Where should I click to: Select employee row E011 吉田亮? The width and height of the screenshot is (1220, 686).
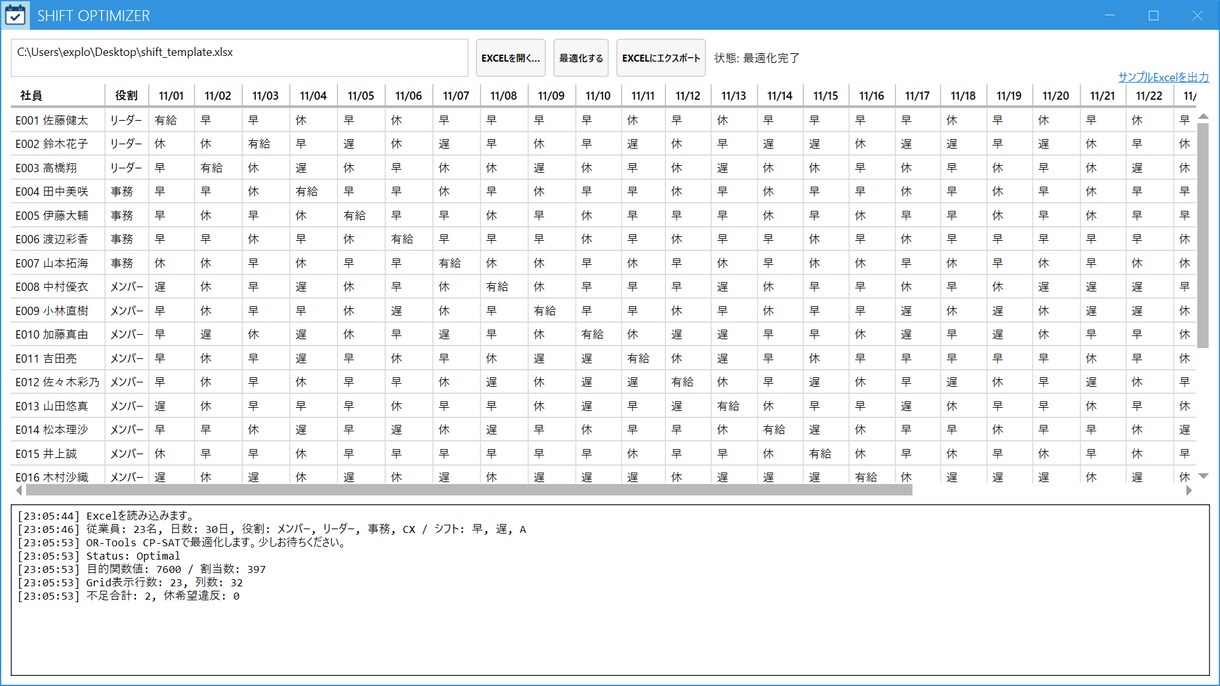[604, 358]
